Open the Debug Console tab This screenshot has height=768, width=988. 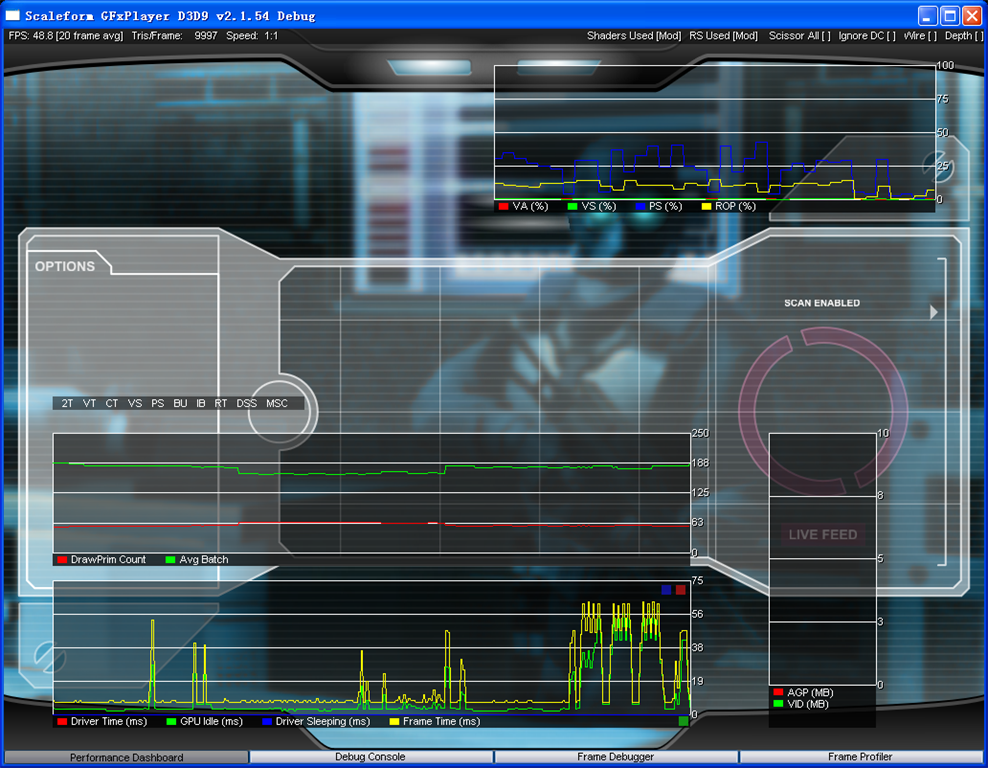pyautogui.click(x=370, y=757)
